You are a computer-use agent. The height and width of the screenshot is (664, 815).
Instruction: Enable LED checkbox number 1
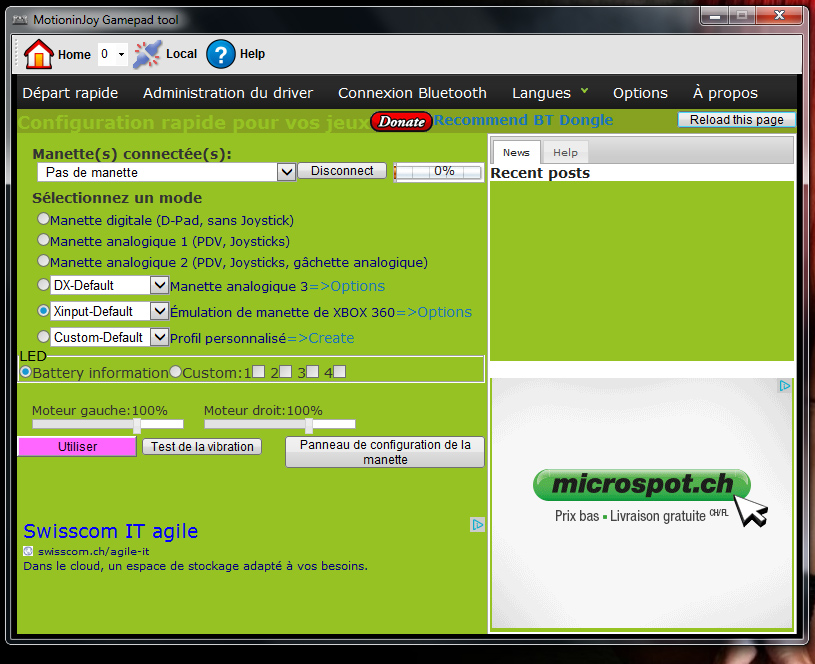pyautogui.click(x=259, y=372)
